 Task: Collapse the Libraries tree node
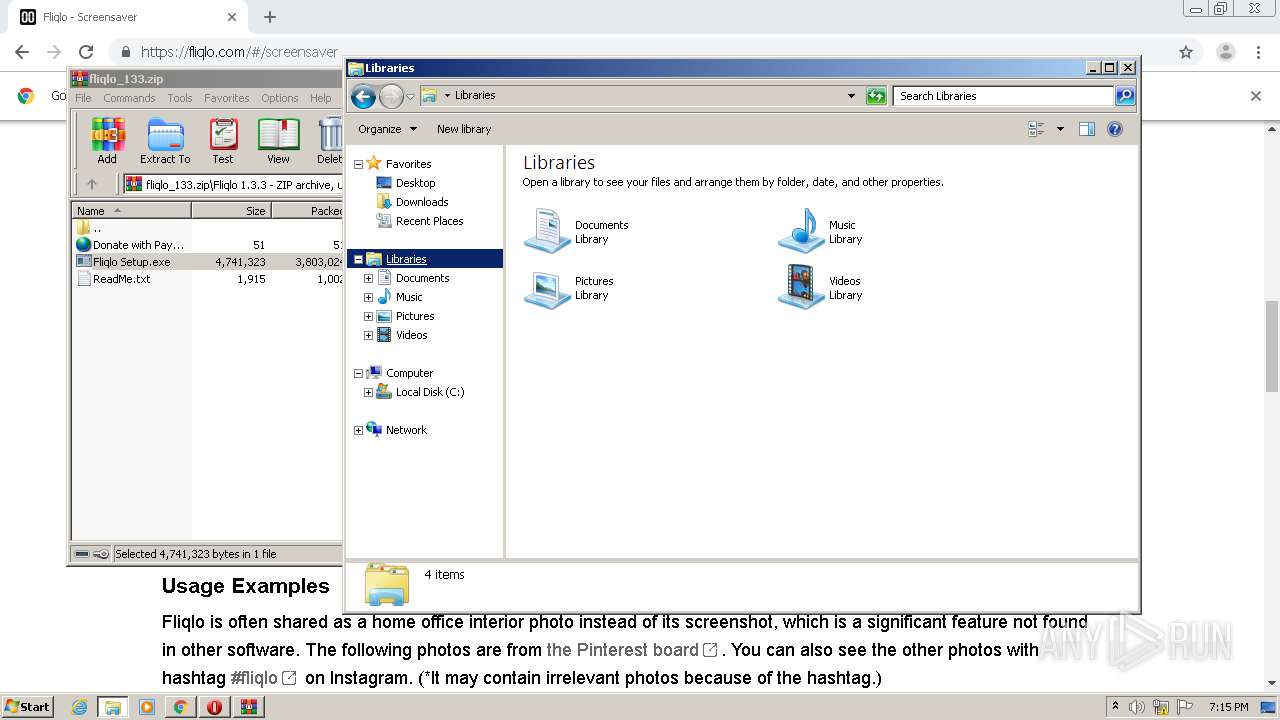(x=358, y=259)
